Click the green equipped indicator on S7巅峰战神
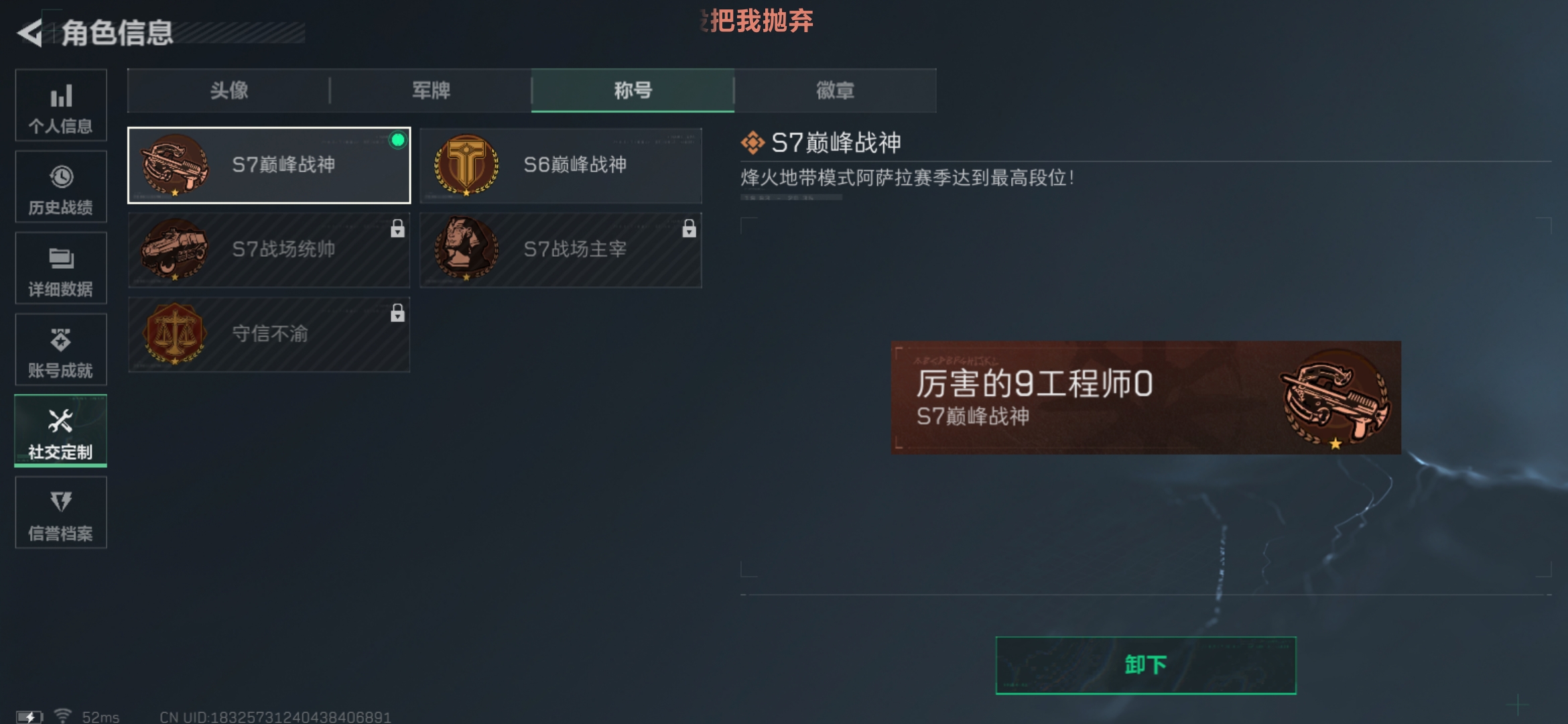 [398, 140]
